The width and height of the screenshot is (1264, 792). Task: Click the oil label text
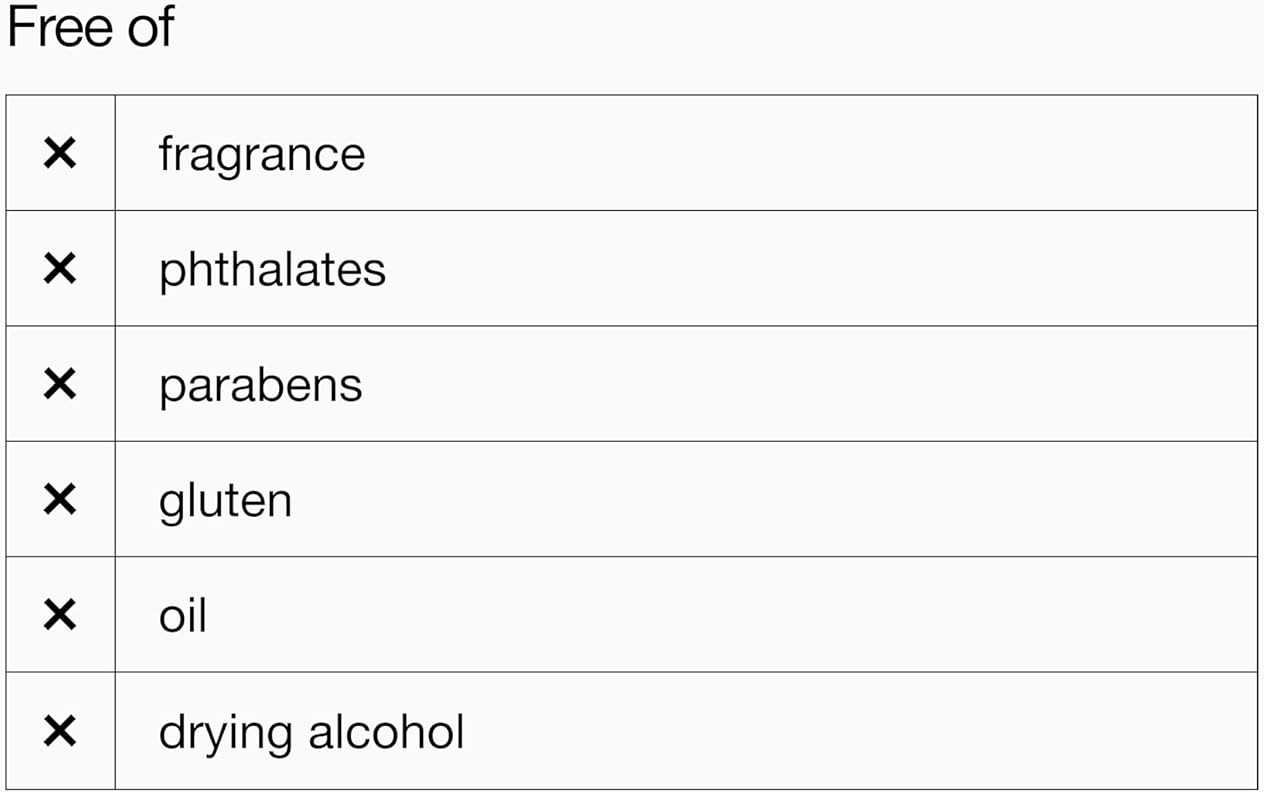183,615
